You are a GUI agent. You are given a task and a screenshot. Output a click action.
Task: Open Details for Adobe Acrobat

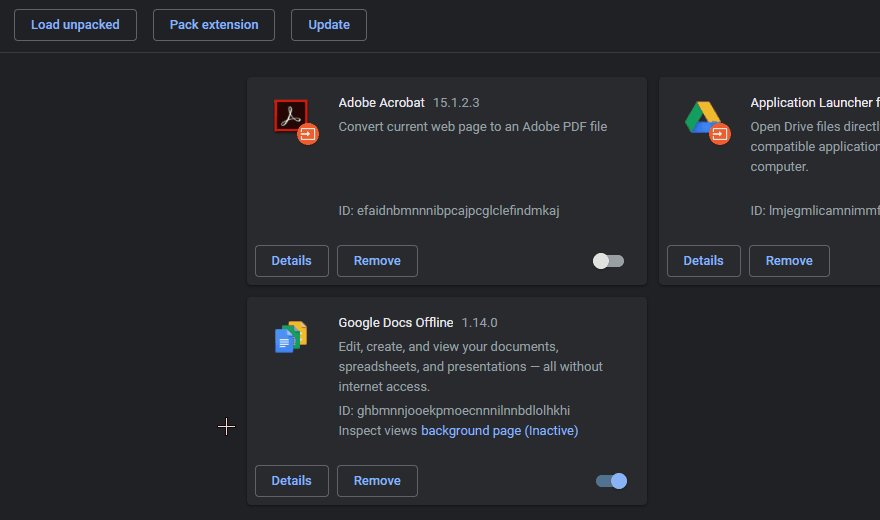pyautogui.click(x=291, y=261)
